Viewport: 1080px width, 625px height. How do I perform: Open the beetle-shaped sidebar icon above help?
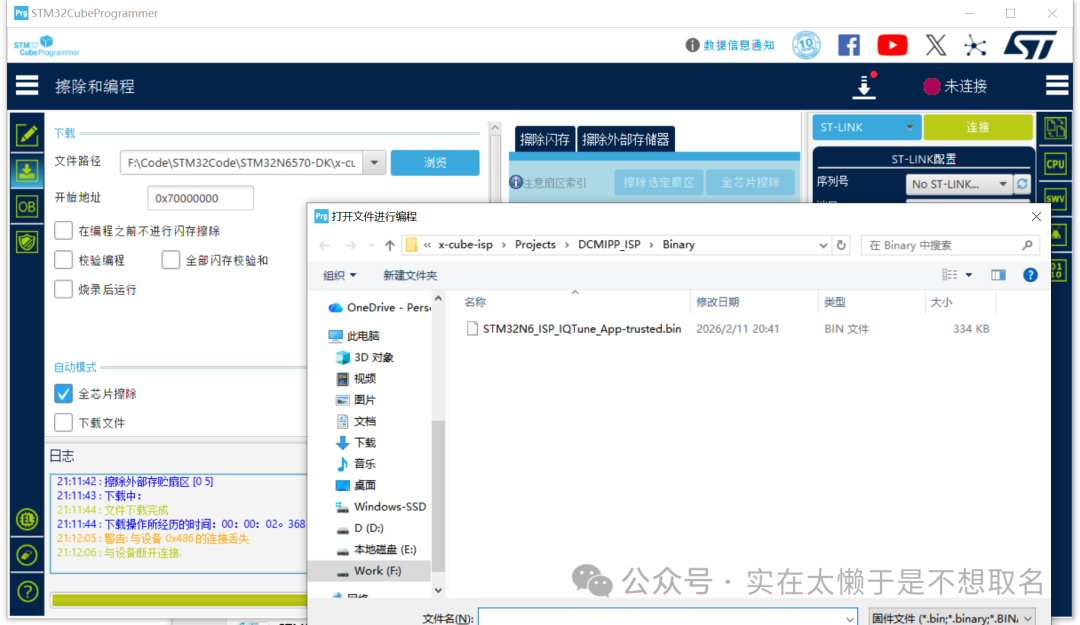pyautogui.click(x=27, y=555)
